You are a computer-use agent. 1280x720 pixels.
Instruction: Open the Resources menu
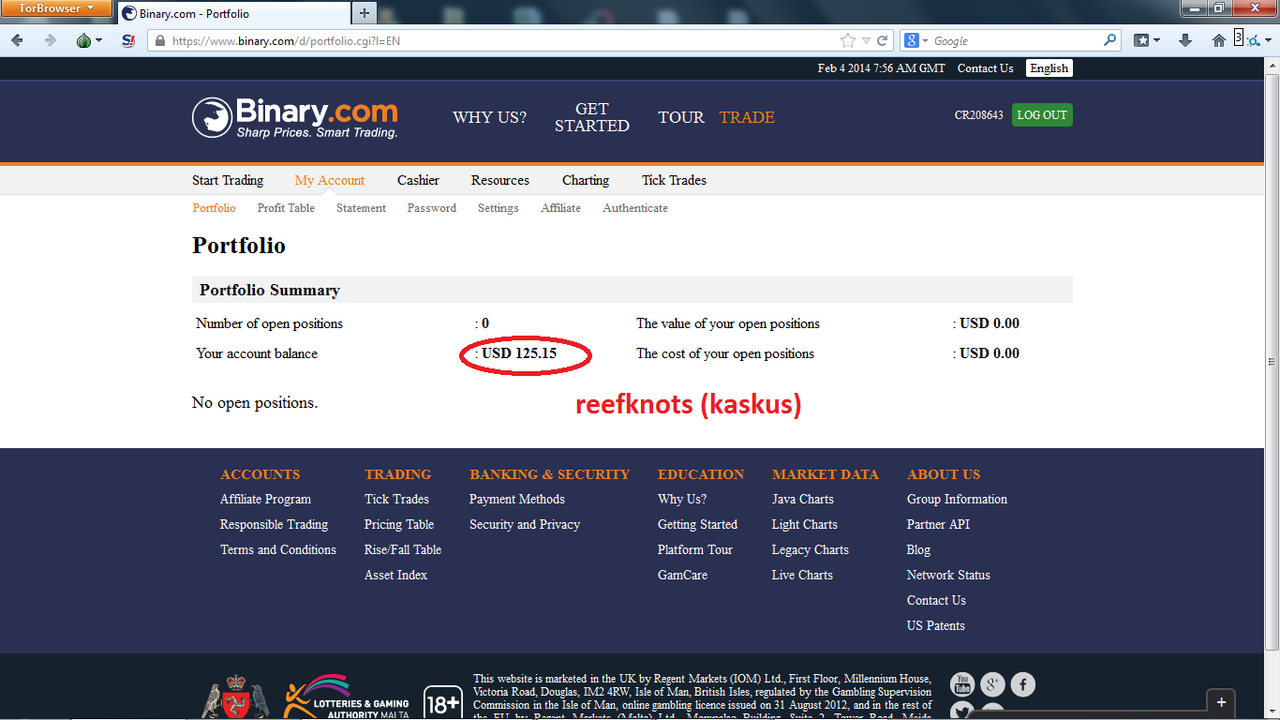click(x=500, y=180)
